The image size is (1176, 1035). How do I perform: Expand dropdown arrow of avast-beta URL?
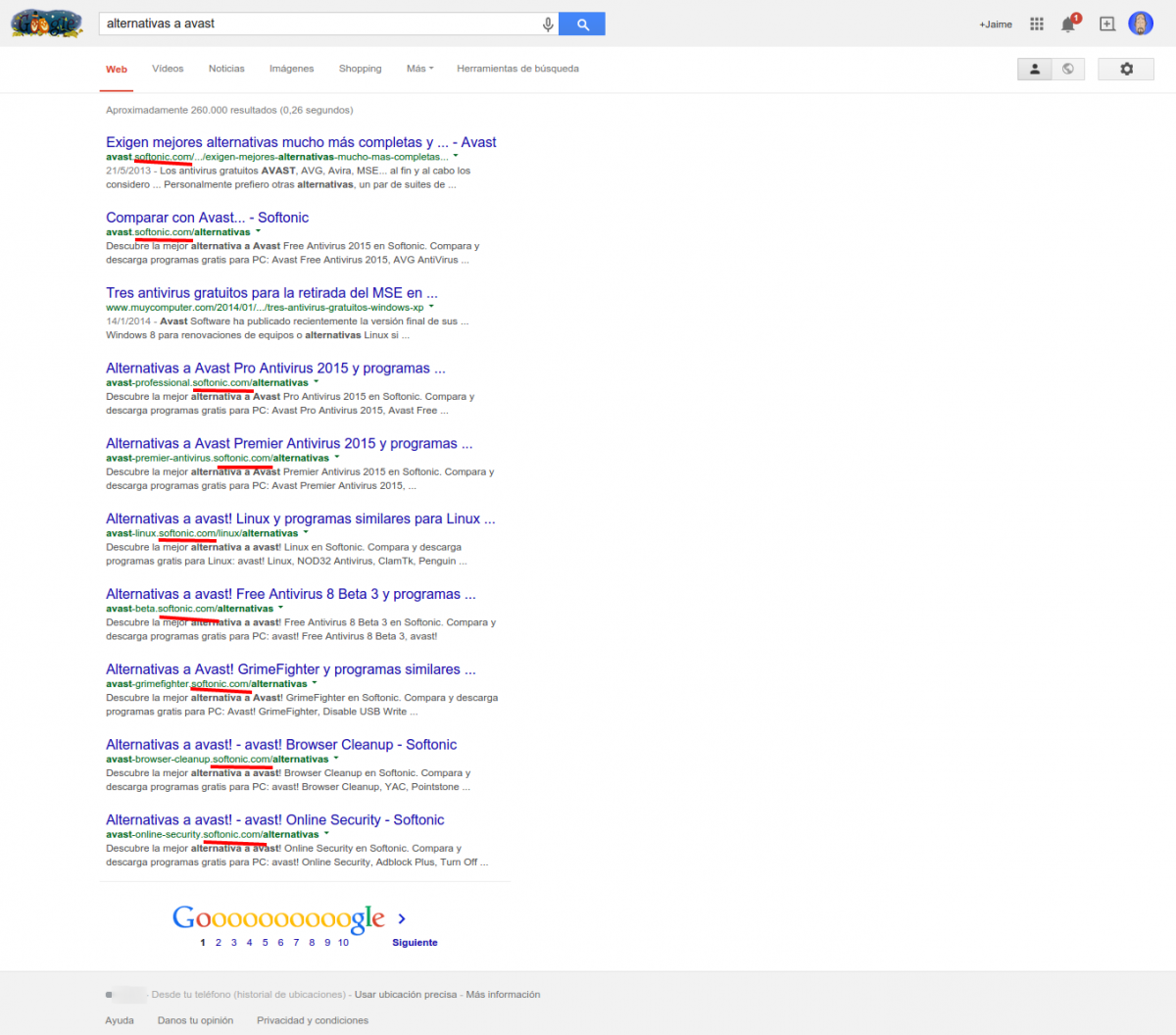[x=280, y=609]
